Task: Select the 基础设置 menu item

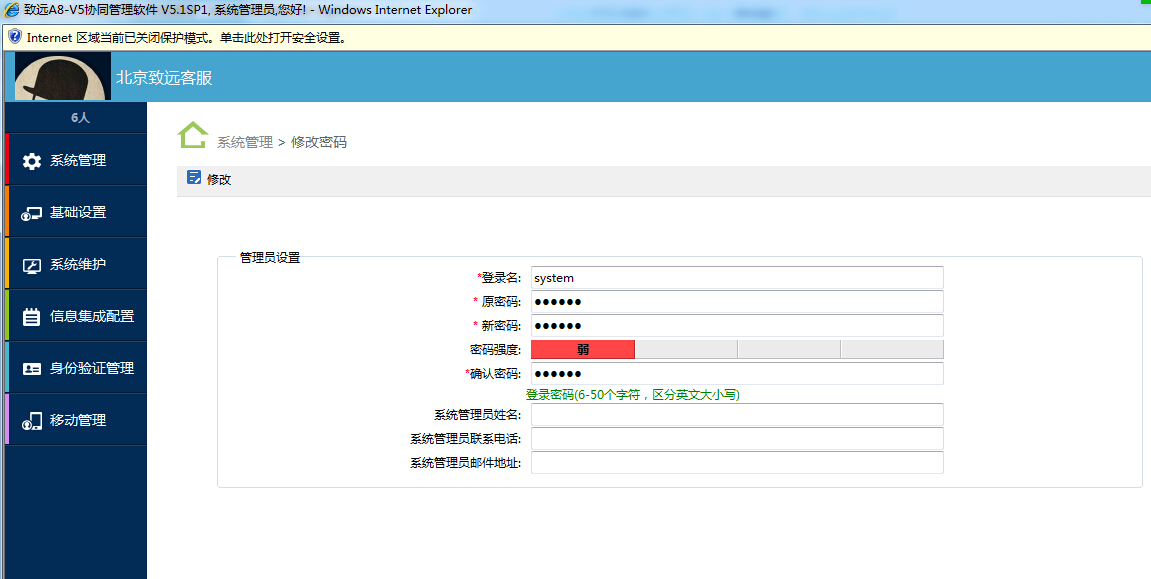Action: tap(78, 213)
